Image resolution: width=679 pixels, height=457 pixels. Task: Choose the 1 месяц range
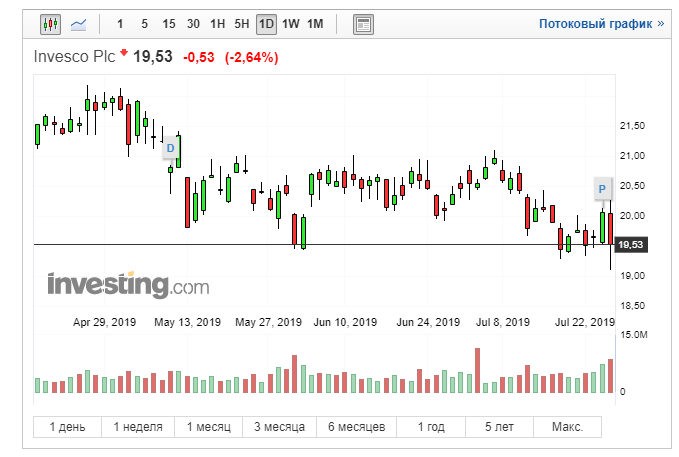(x=209, y=427)
